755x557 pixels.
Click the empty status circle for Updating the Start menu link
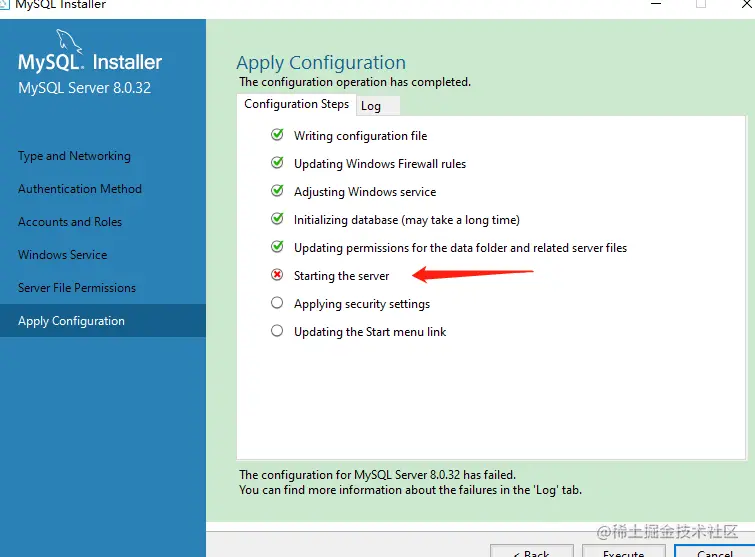coord(277,331)
